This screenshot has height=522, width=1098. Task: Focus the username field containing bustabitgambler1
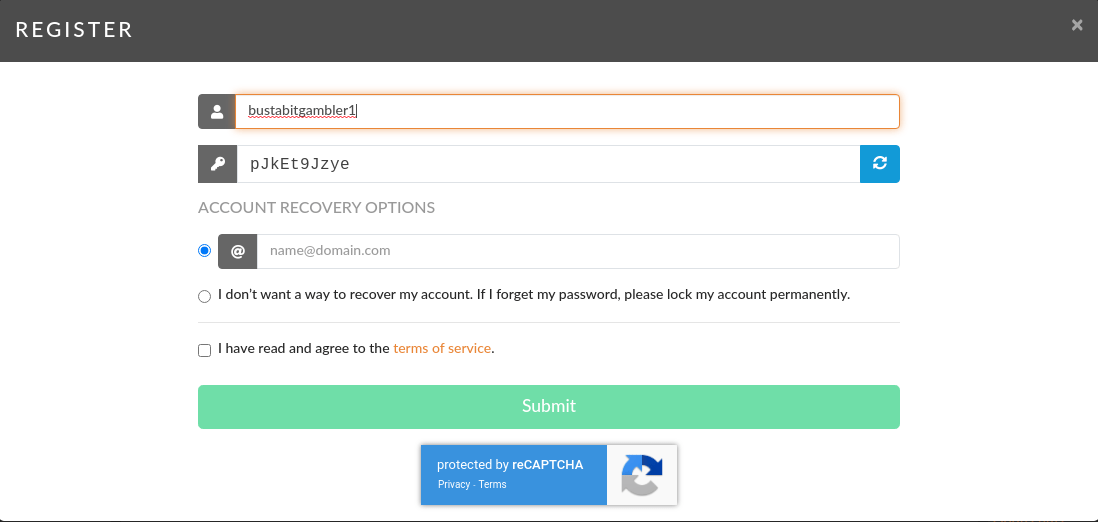[x=567, y=111]
